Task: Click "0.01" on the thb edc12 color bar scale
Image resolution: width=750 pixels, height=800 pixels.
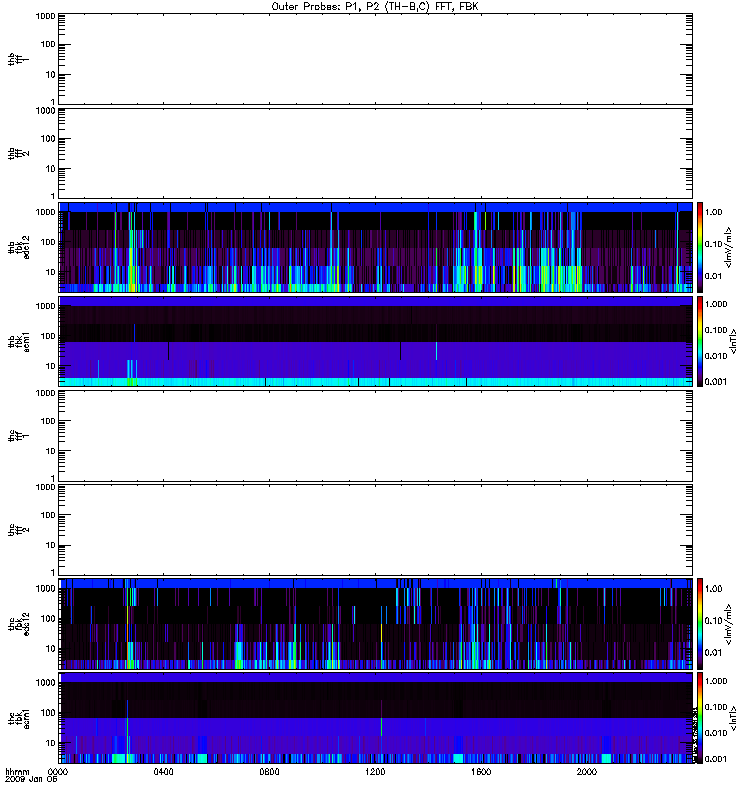Action: pyautogui.click(x=713, y=277)
